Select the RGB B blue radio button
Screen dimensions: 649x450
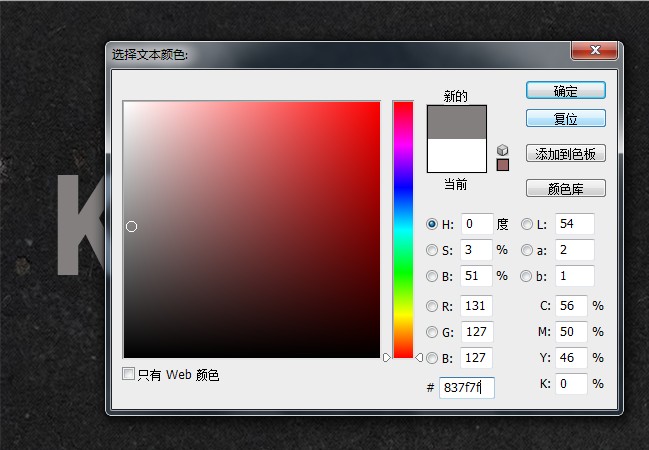pos(432,358)
